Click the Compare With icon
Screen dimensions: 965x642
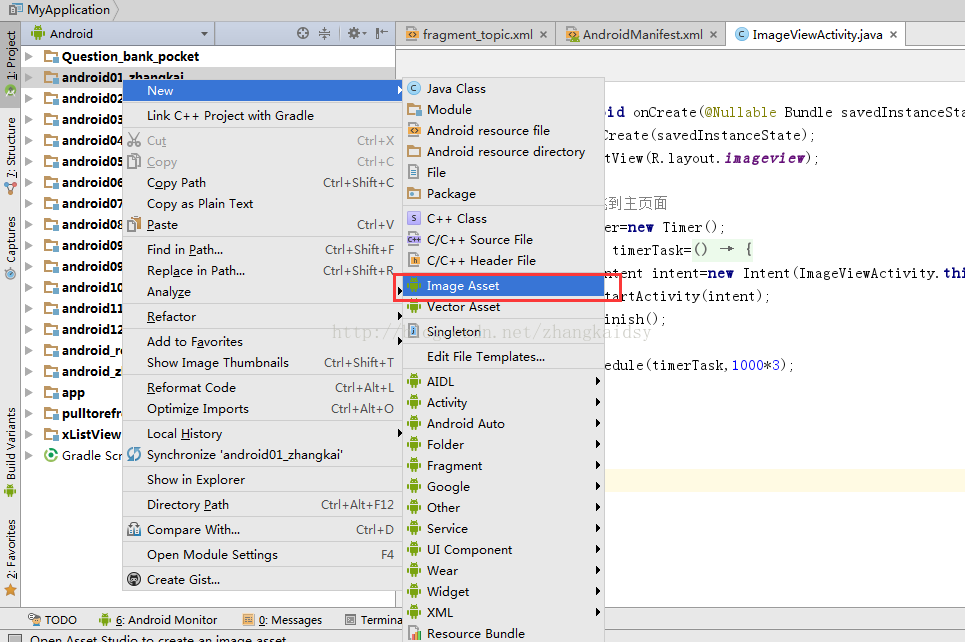tap(134, 529)
